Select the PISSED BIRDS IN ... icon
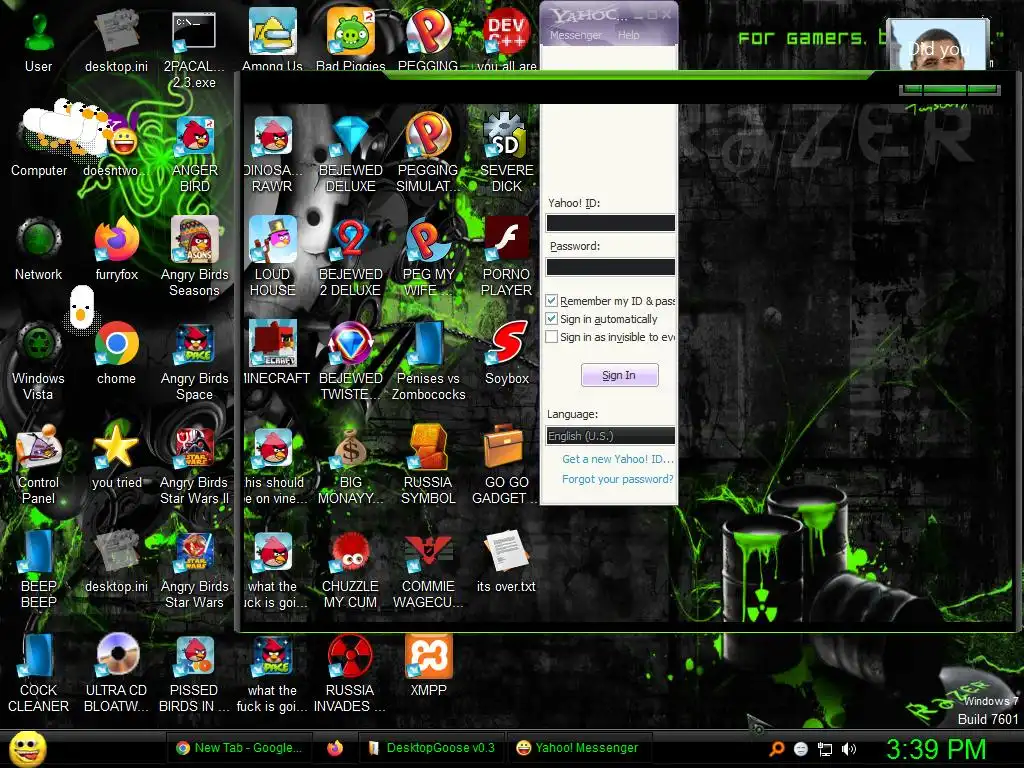Image resolution: width=1024 pixels, height=768 pixels. (x=195, y=673)
